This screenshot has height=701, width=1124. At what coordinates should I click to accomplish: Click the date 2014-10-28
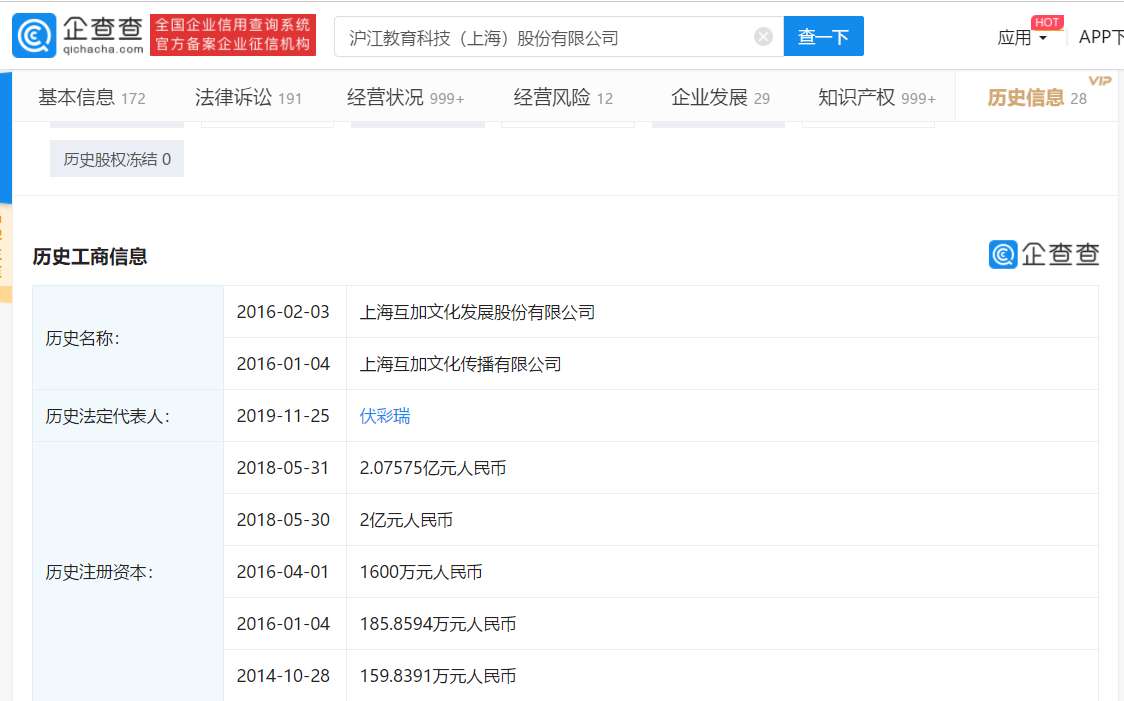[x=283, y=676]
